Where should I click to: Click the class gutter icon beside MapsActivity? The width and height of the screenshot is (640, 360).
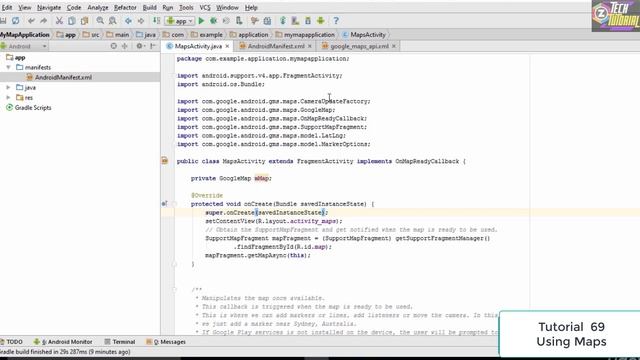pyautogui.click(x=164, y=161)
